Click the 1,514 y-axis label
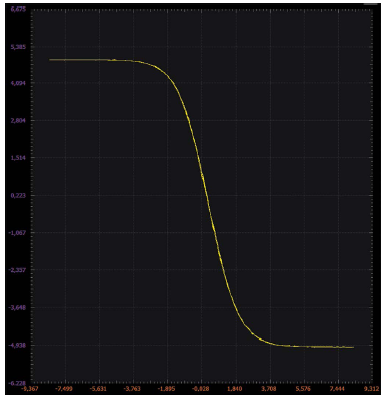The height and width of the screenshot is (399, 384). pyautogui.click(x=19, y=157)
